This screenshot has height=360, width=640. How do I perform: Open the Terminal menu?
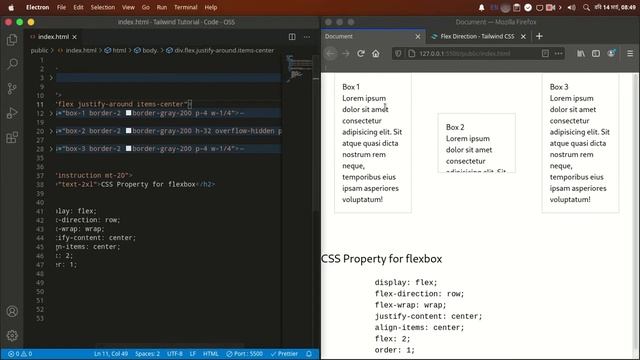185,7
